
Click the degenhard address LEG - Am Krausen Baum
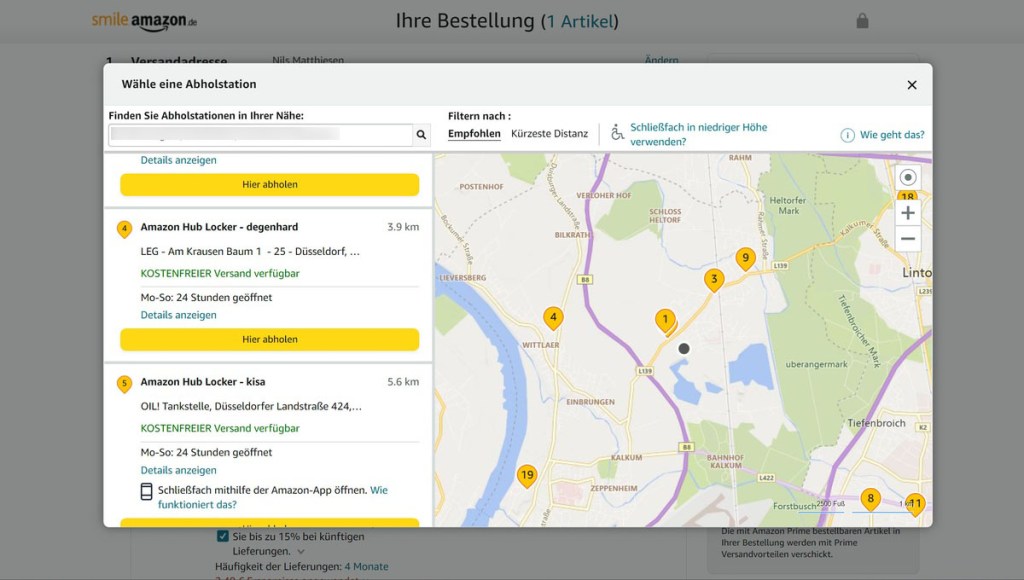pyautogui.click(x=249, y=251)
